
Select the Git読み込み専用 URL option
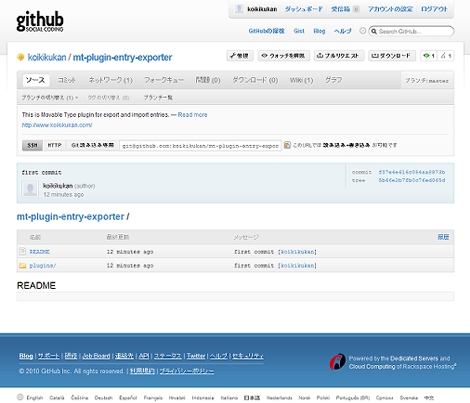[92, 145]
